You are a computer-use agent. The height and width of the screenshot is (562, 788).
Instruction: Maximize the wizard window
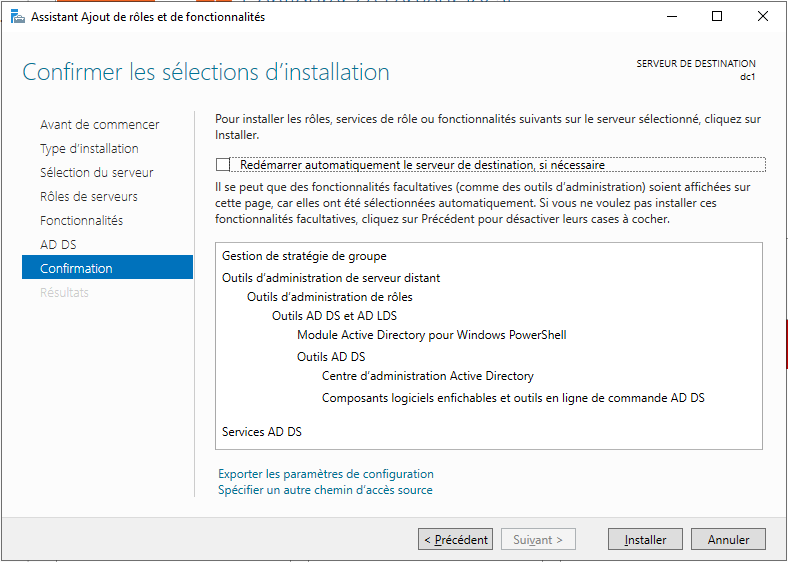717,17
